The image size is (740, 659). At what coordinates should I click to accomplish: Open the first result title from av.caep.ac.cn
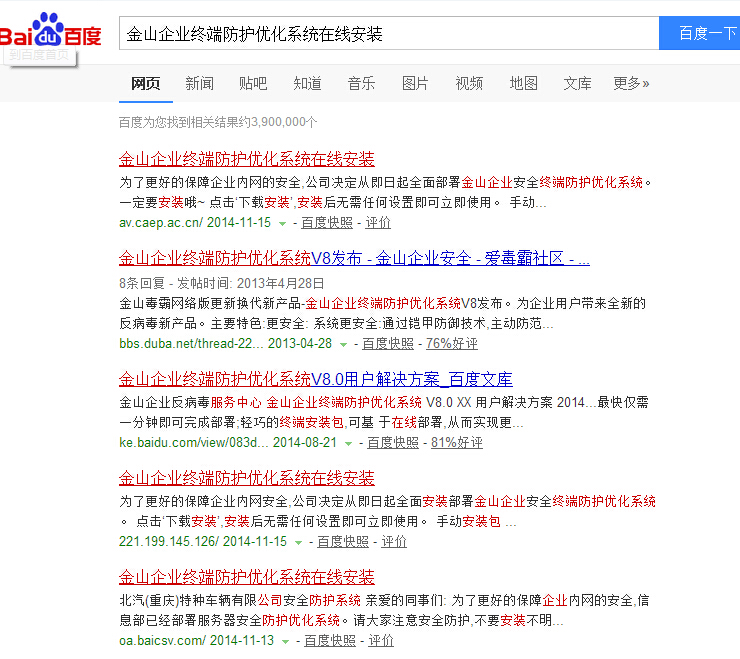(246, 159)
